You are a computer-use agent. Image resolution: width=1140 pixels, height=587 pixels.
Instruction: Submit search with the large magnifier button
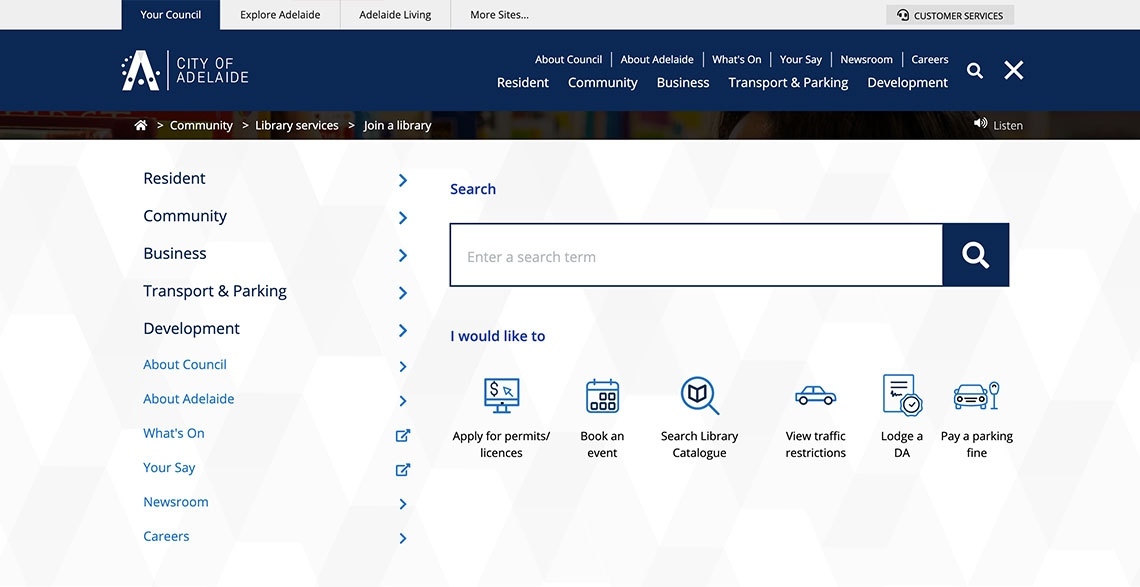976,255
